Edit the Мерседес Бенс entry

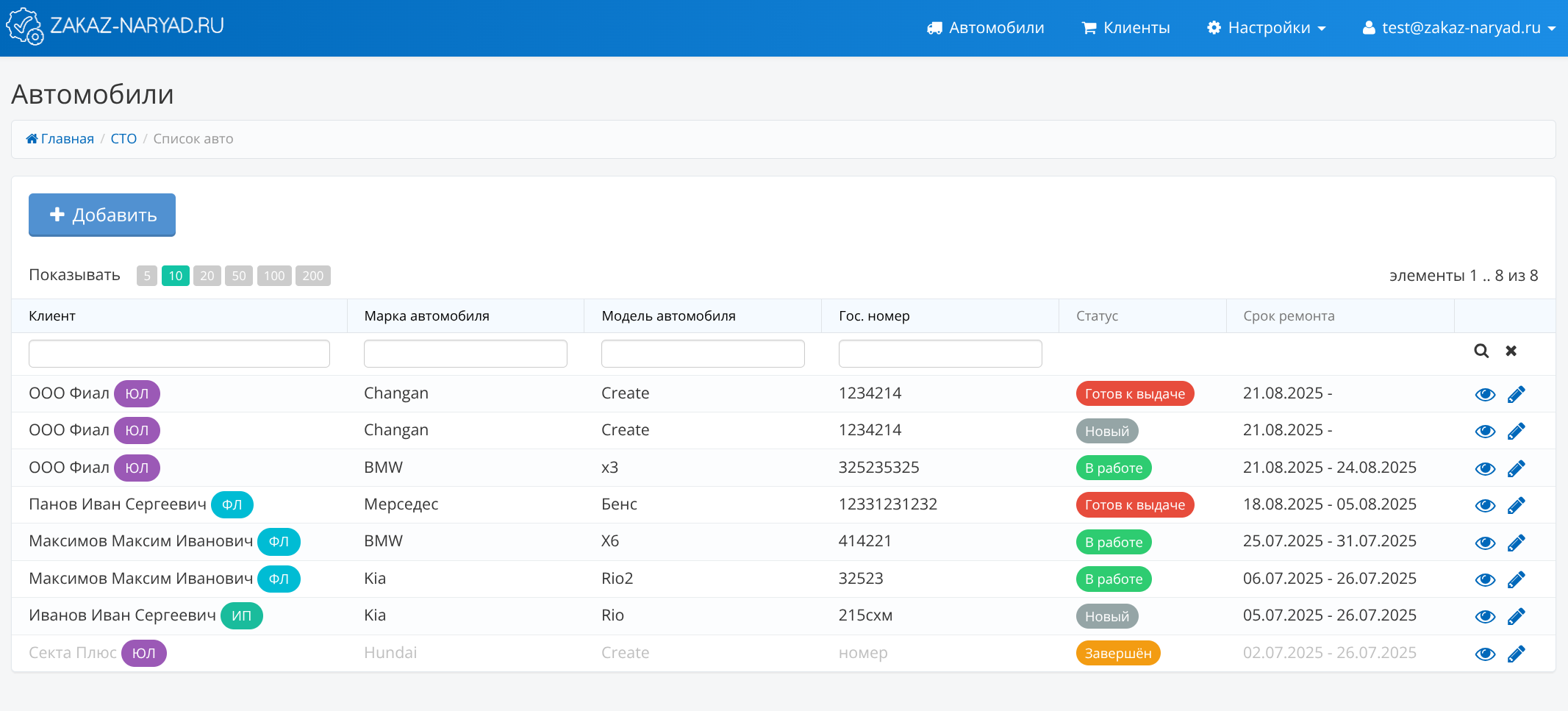pyautogui.click(x=1516, y=505)
